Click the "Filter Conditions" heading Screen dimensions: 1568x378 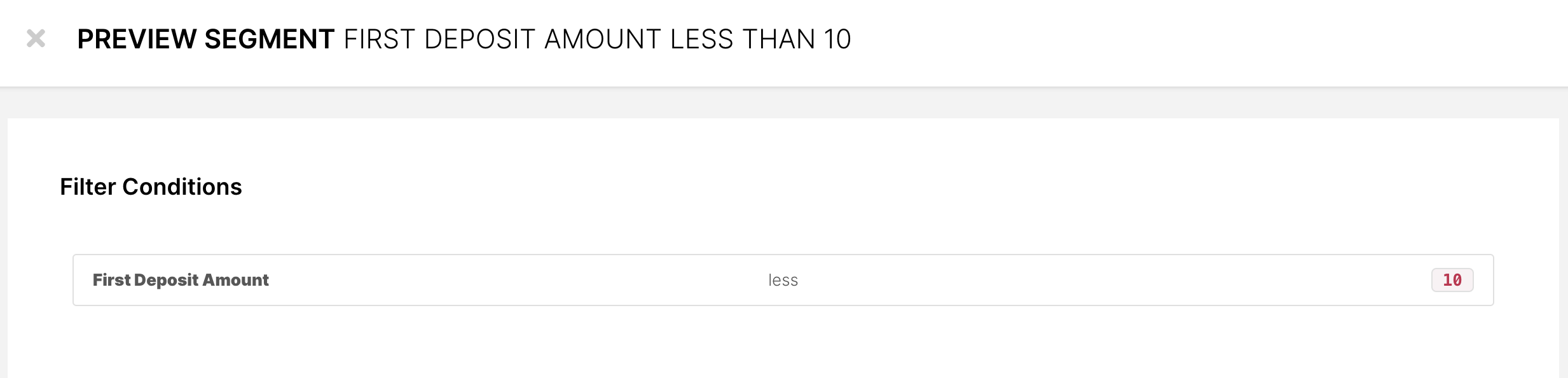click(151, 187)
